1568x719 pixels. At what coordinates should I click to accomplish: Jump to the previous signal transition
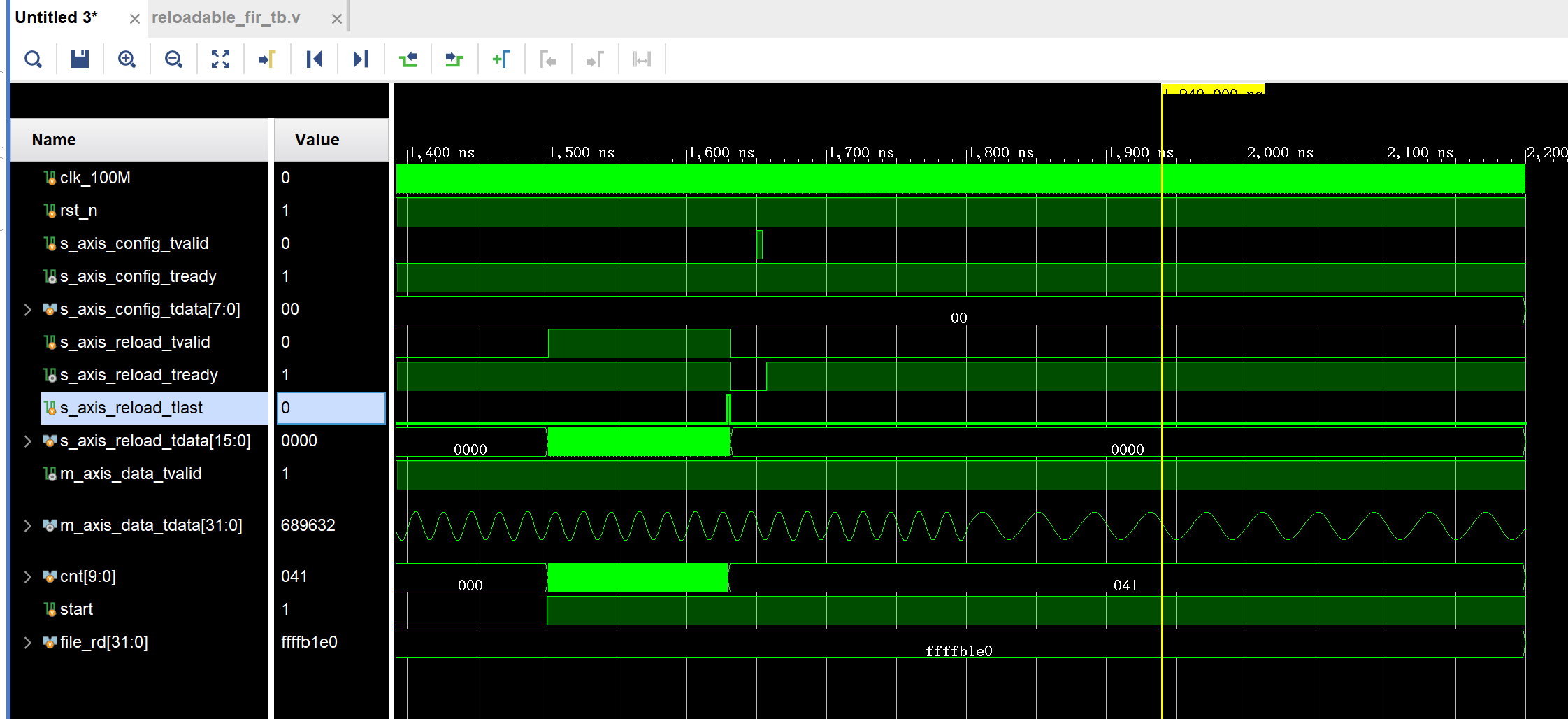408,59
